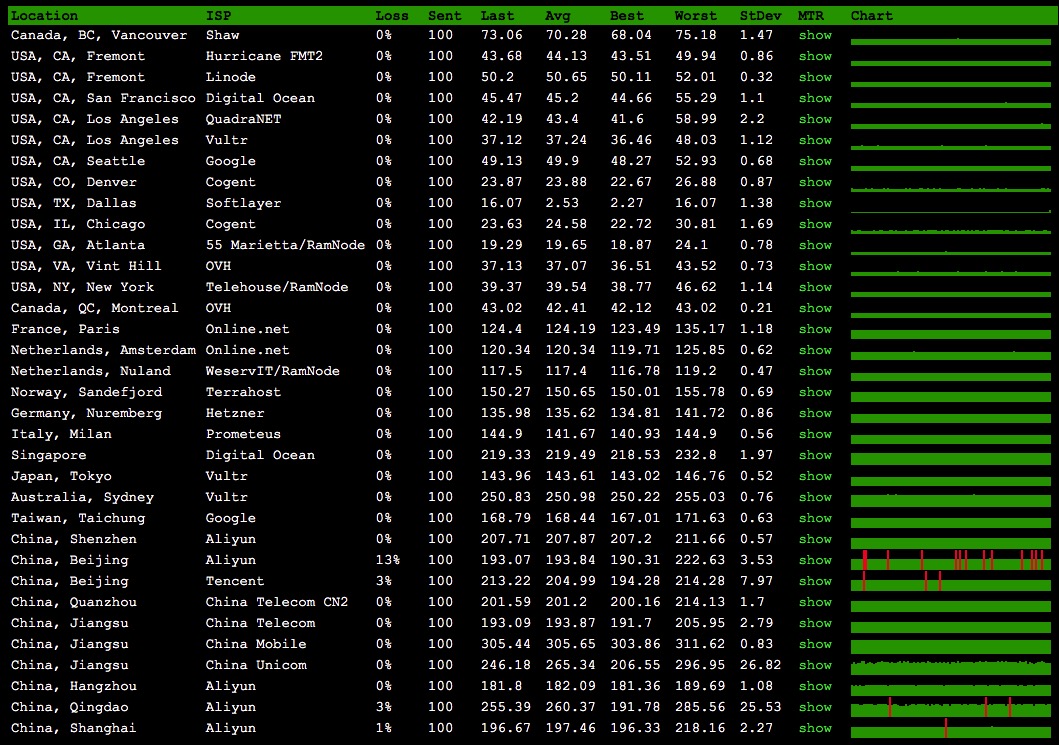The height and width of the screenshot is (745, 1059).
Task: Select the Prometeus ISP cell
Action: 243,434
